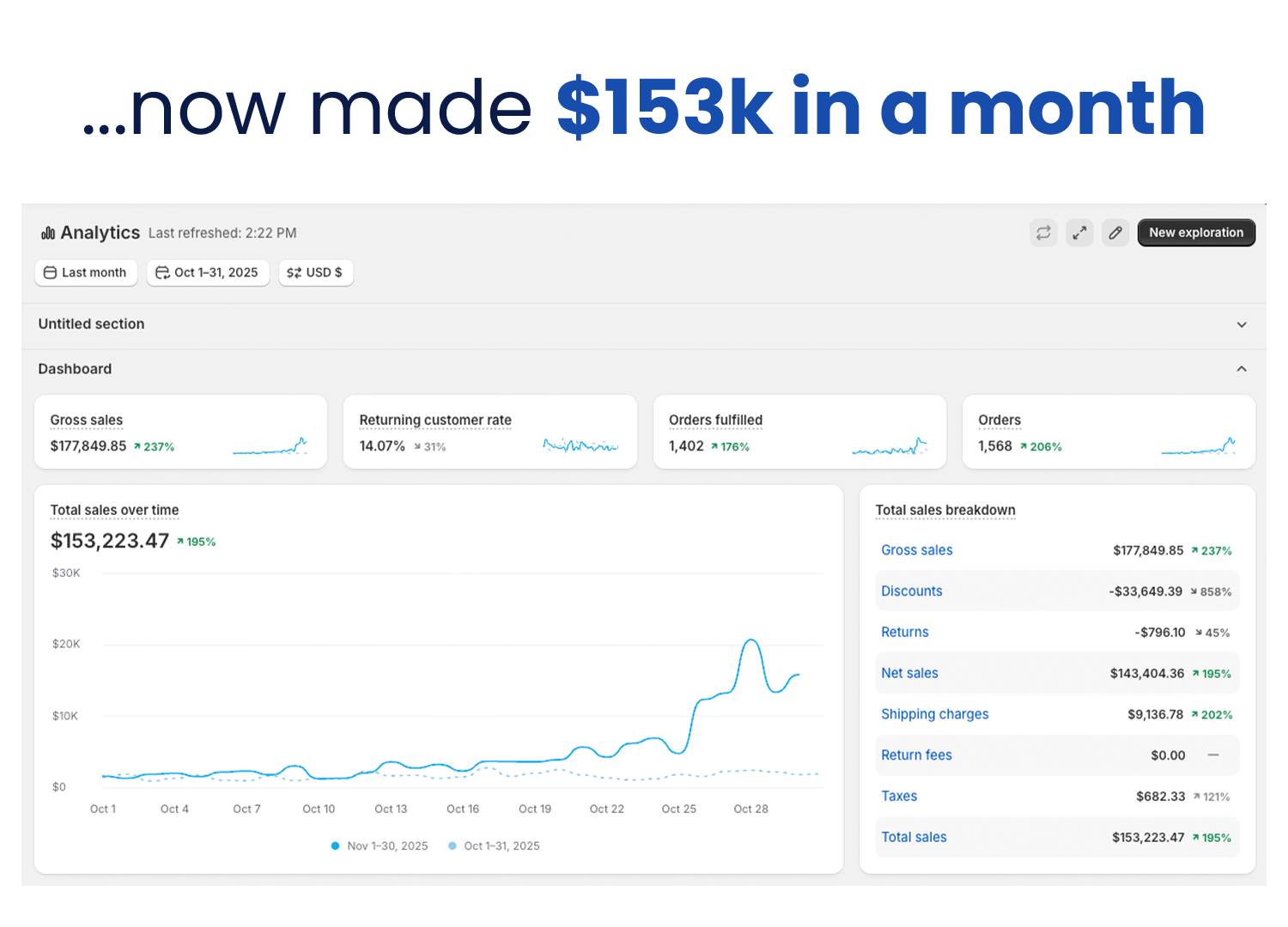Click the Returns link in the breakdown
This screenshot has width=1288, height=927.
pyautogui.click(x=905, y=633)
